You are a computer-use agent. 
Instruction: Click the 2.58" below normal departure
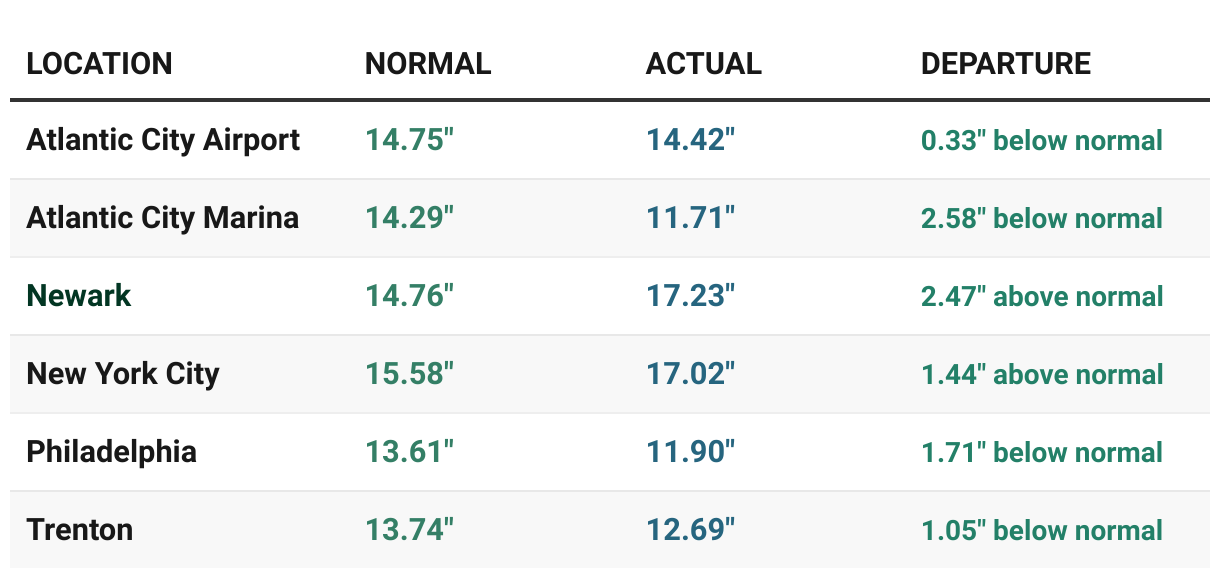(1041, 219)
